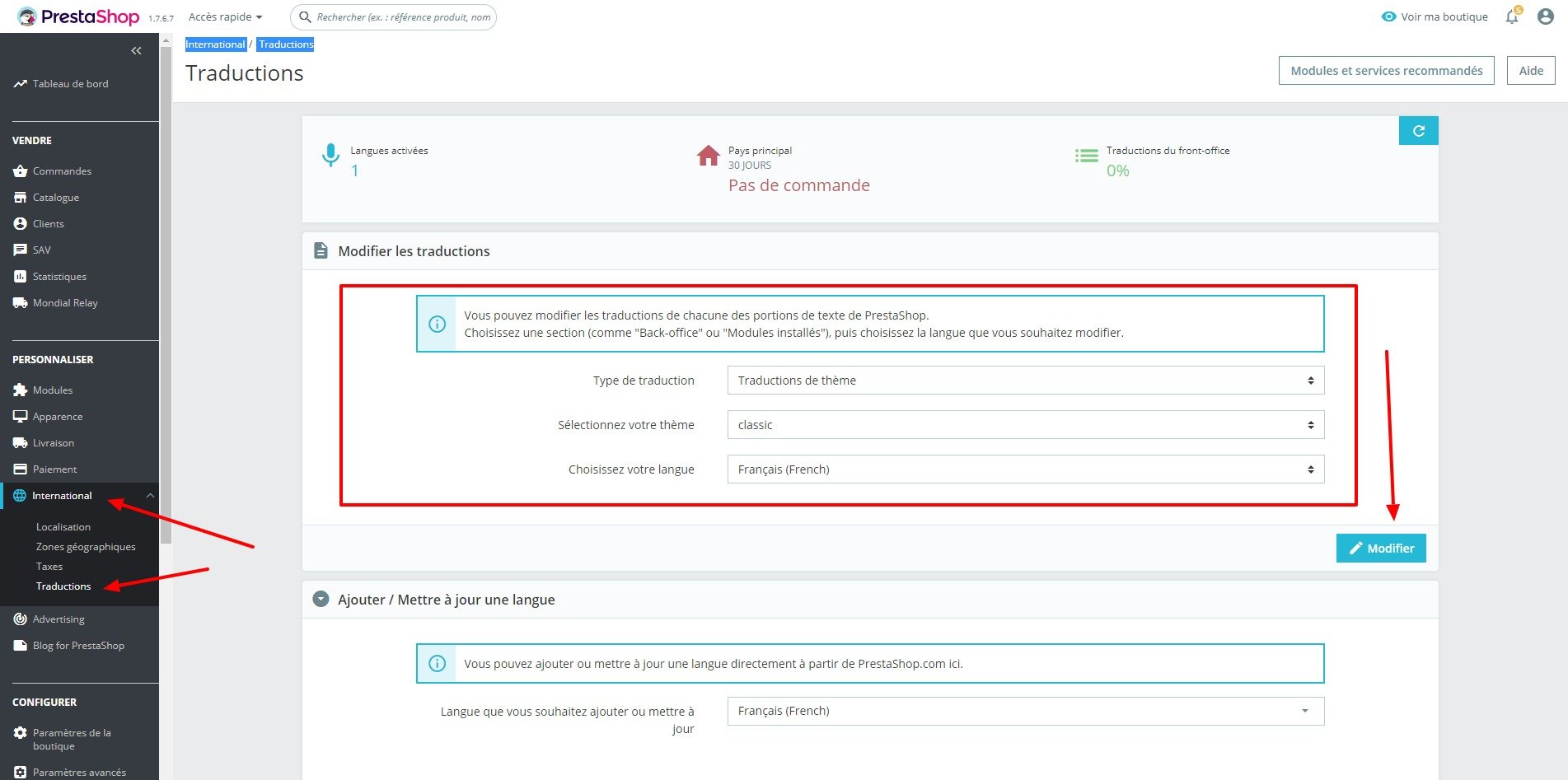Click the Advertising target icon
Screen dimensions: 1568x780
click(21, 619)
